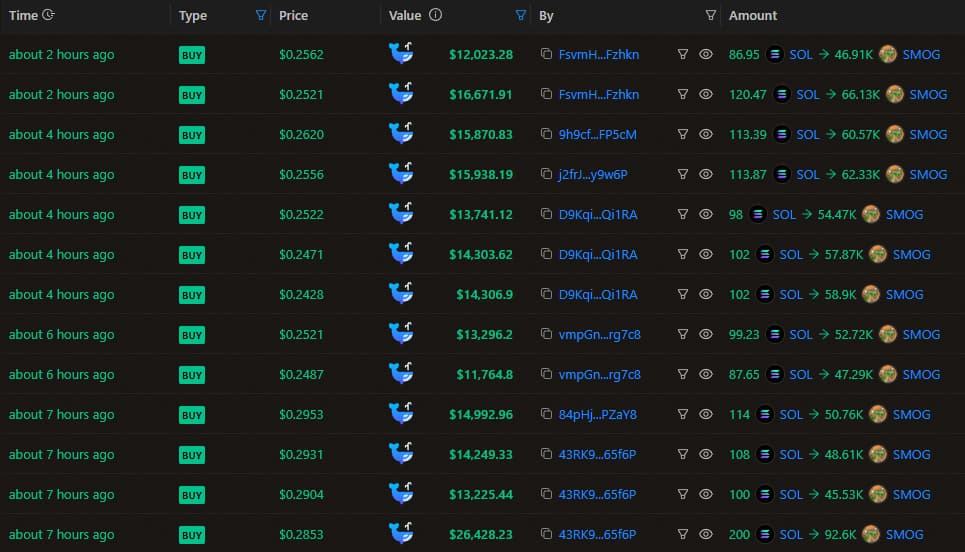The height and width of the screenshot is (552, 965).
Task: Filter by wallet in the $11,764.8 row
Action: (x=683, y=374)
